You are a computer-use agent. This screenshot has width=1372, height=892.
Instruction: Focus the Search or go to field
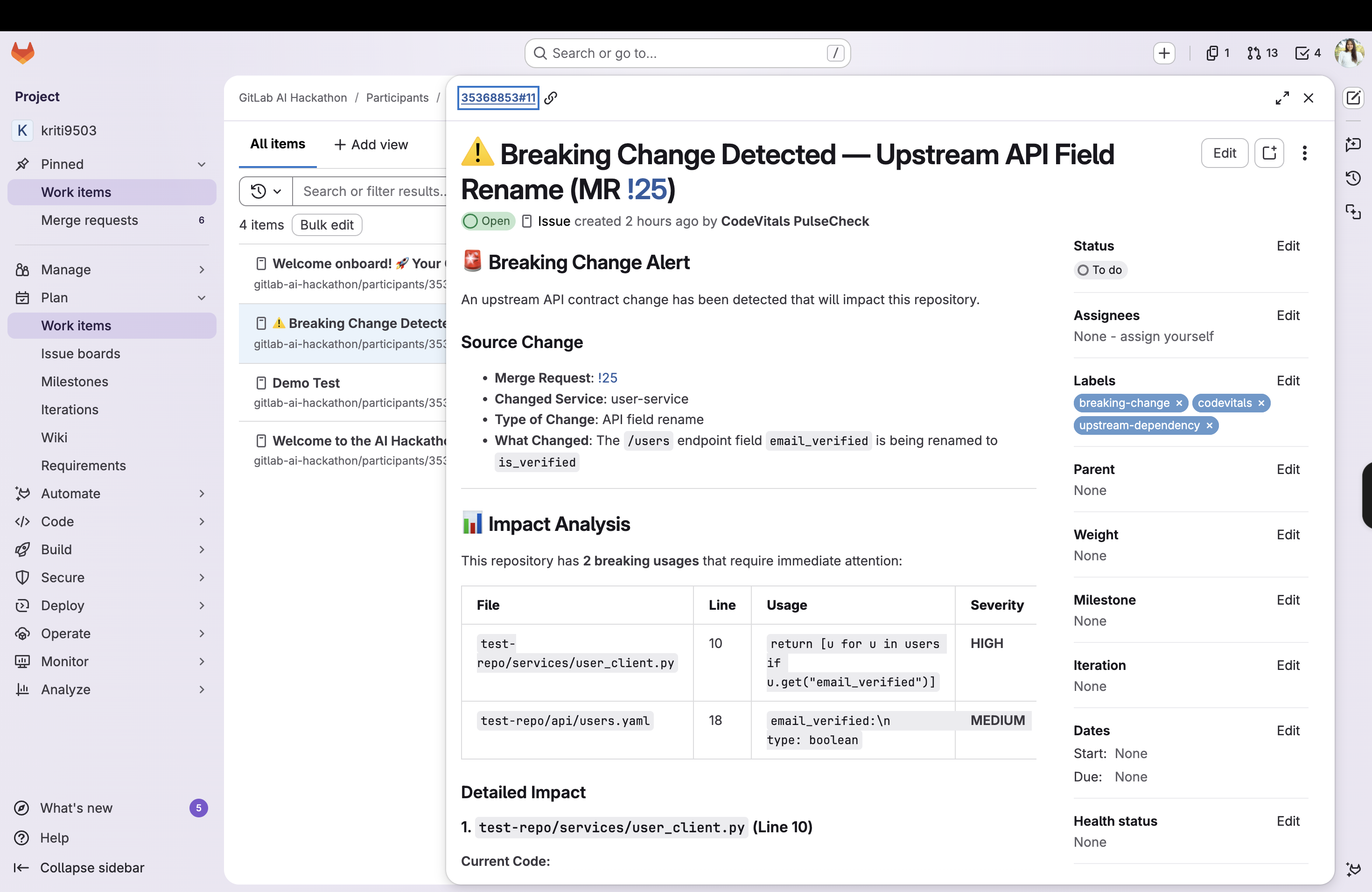686,53
